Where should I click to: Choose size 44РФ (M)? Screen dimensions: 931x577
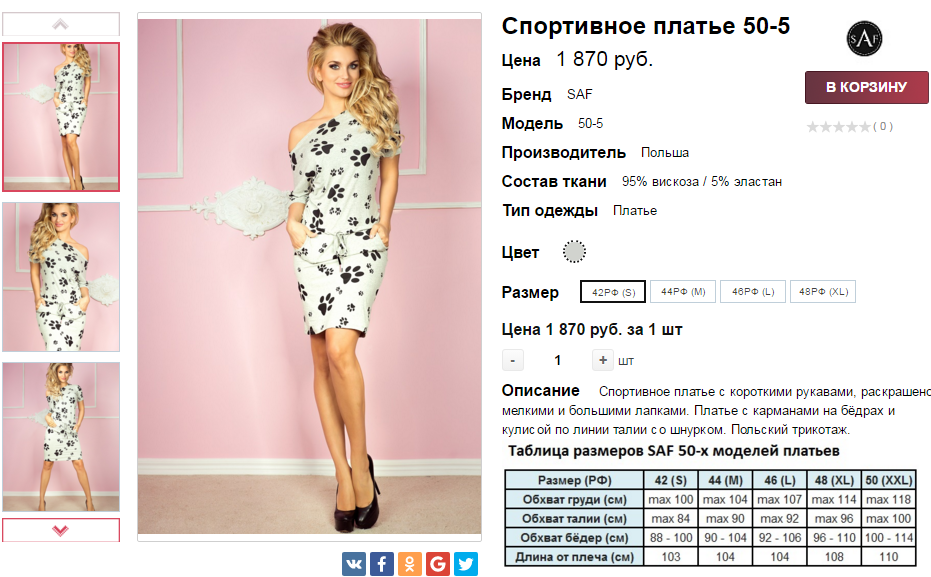683,291
